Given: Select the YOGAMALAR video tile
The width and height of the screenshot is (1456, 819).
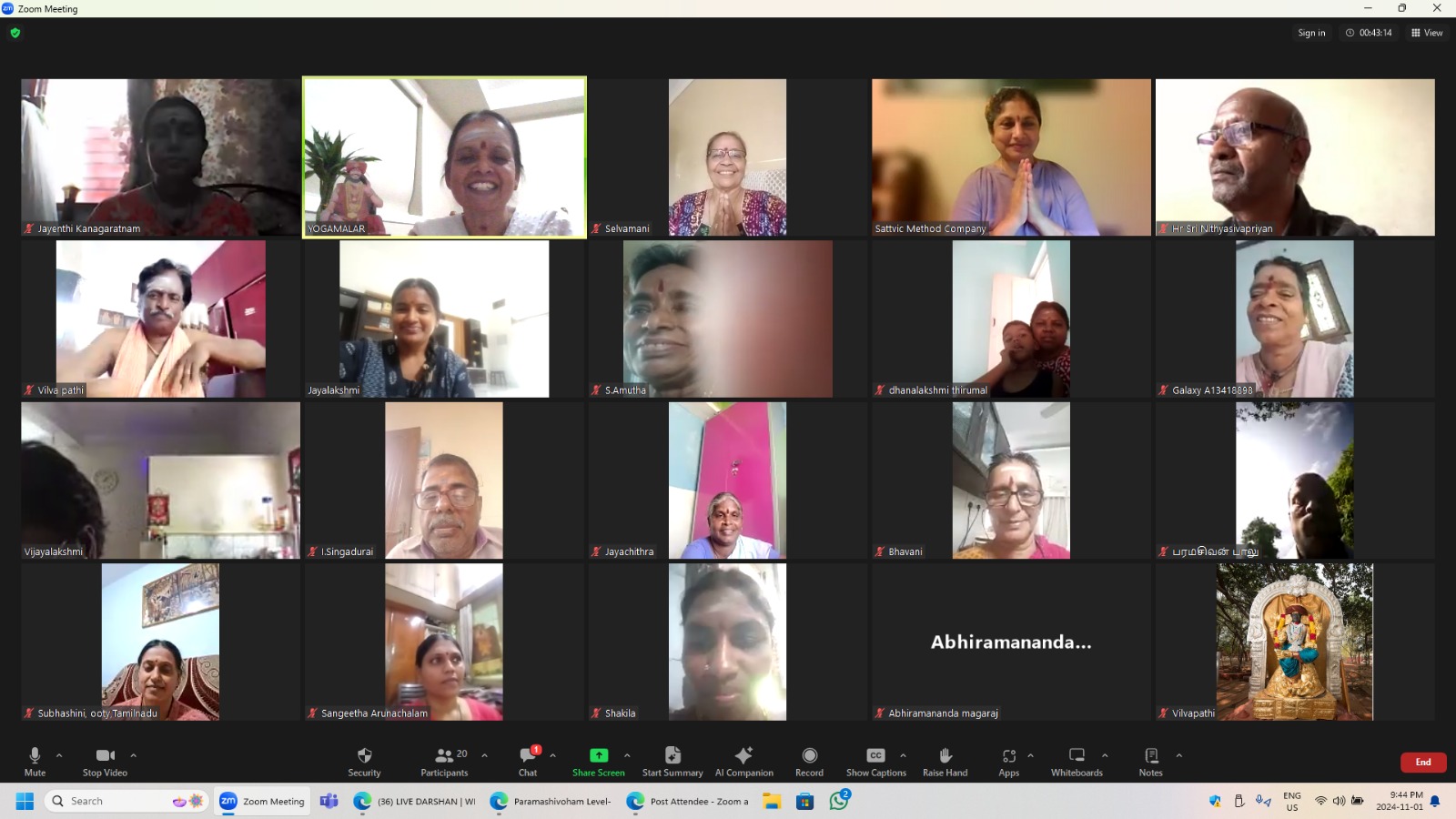Looking at the screenshot, I should (444, 157).
